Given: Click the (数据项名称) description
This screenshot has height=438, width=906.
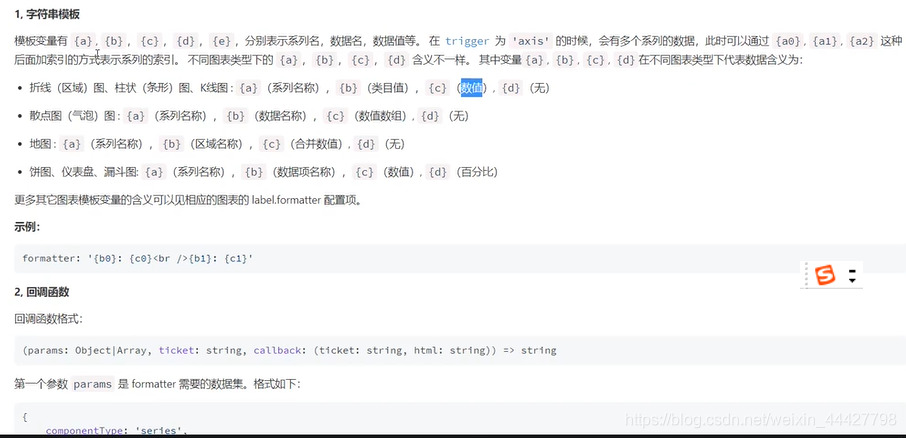Looking at the screenshot, I should (303, 172).
